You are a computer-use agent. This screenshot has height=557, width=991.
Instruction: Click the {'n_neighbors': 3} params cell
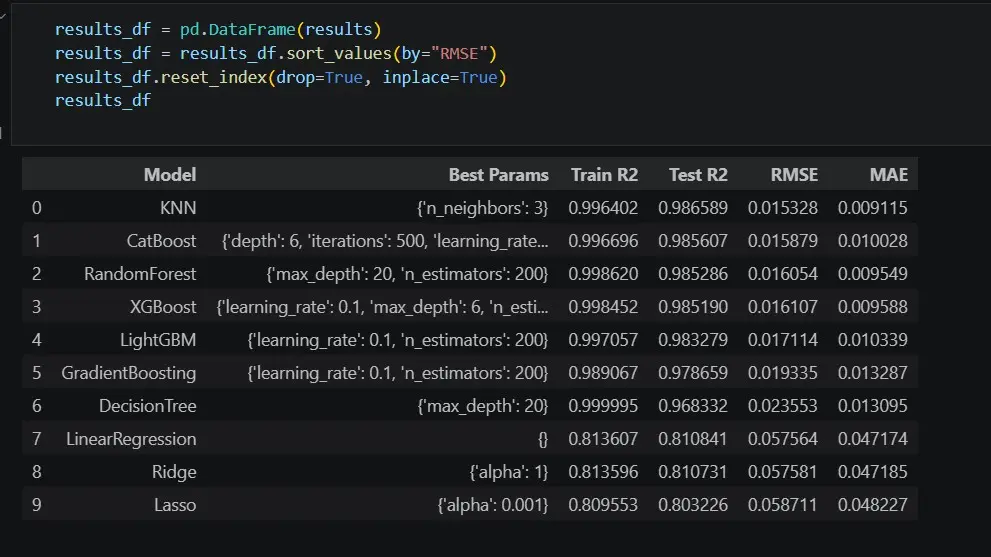(482, 208)
